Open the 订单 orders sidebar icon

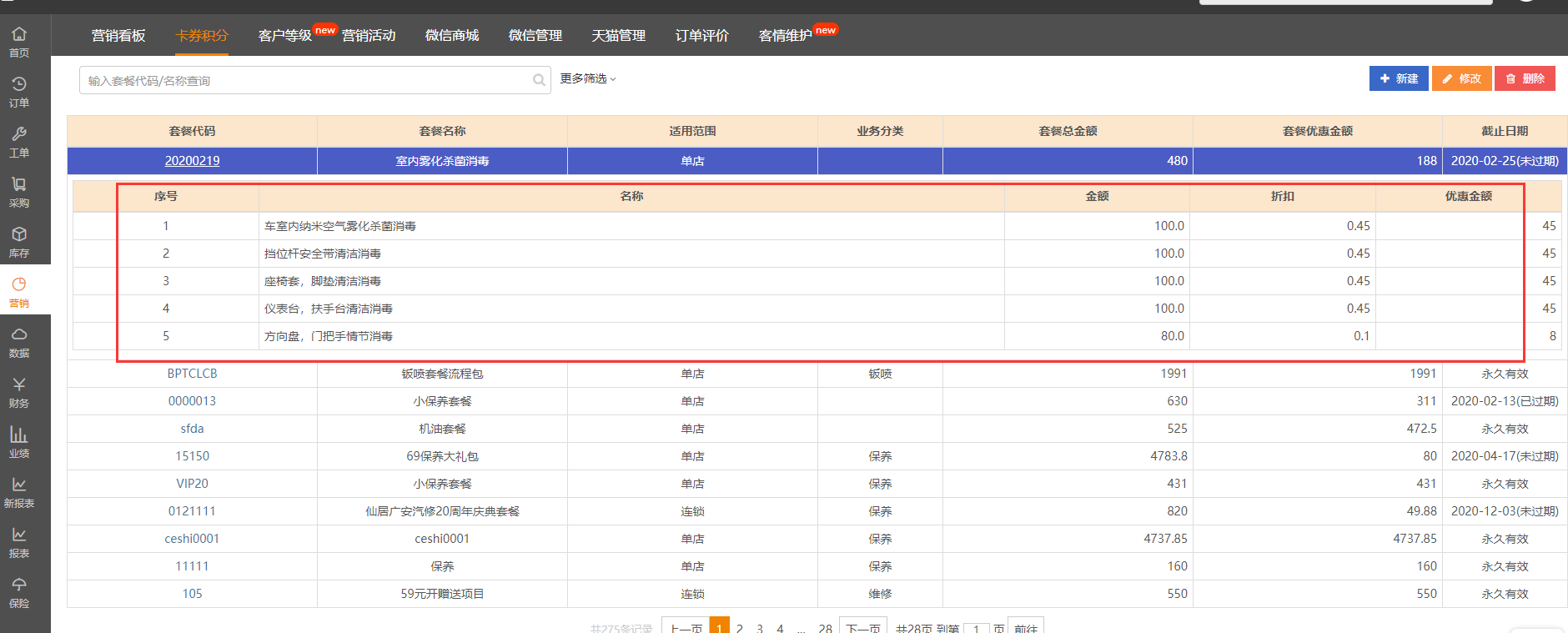click(19, 91)
